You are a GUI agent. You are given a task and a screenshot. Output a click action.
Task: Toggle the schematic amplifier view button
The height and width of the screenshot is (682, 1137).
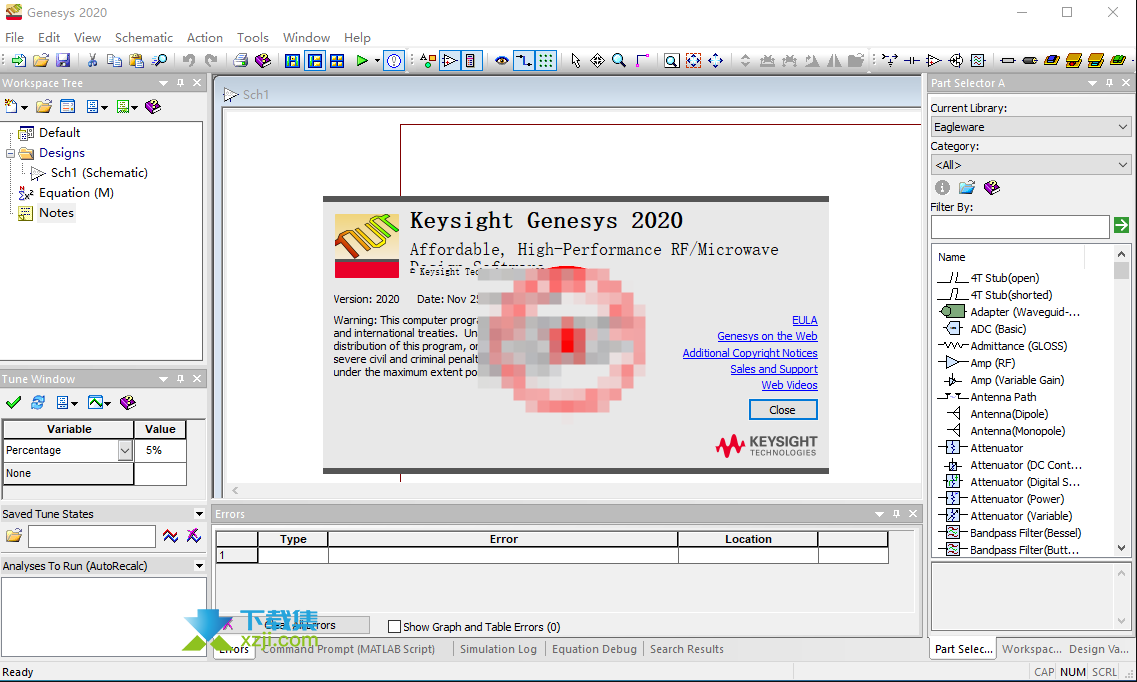450,61
